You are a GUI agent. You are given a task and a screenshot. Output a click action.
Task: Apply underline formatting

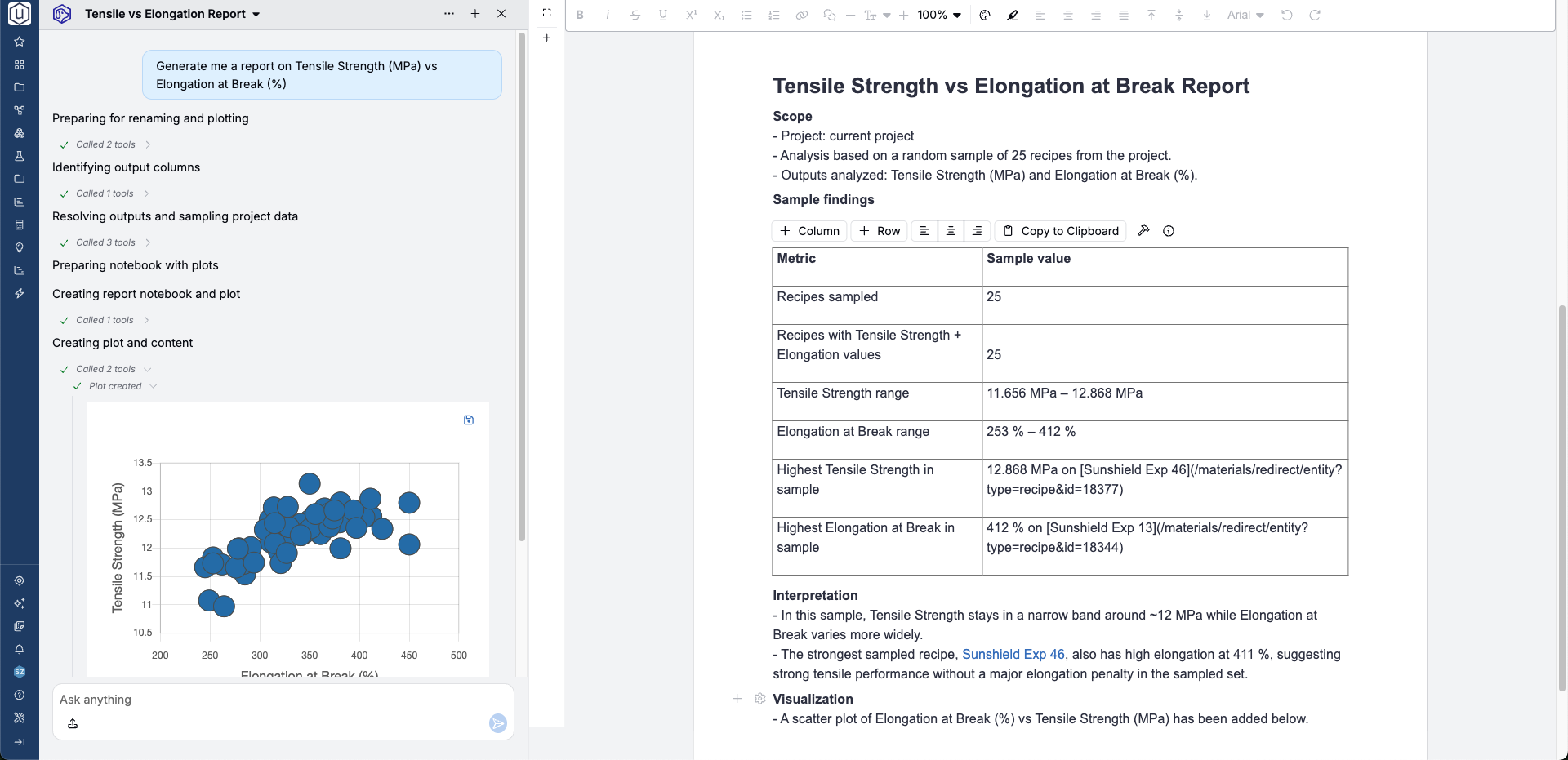663,15
